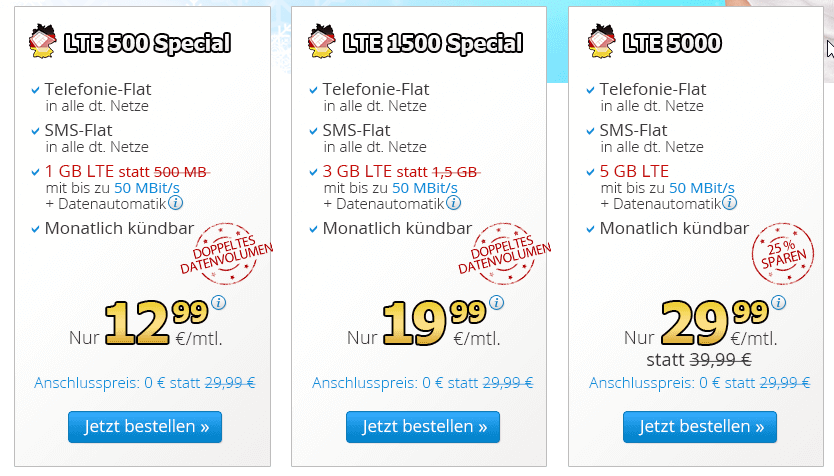Screen dimensions: 834x476
Task: Click Anschlusspreis link under LTE 5000
Action: (699, 383)
